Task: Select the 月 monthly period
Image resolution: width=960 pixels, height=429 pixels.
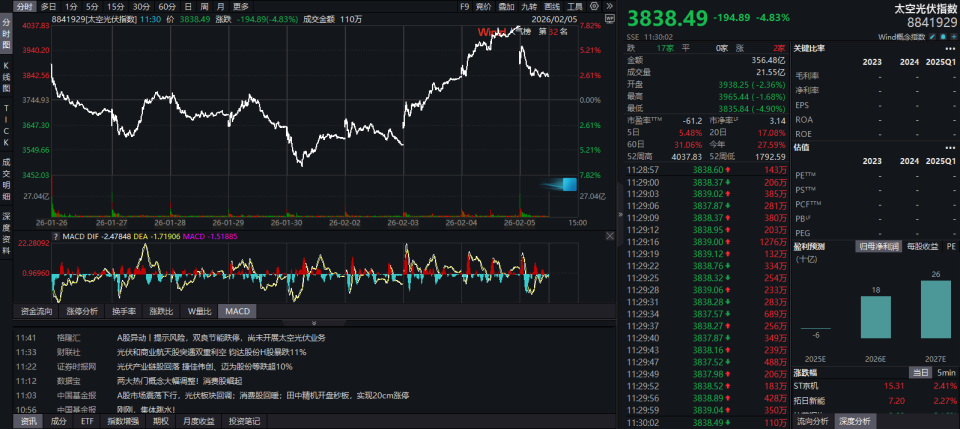Action: click(x=220, y=6)
